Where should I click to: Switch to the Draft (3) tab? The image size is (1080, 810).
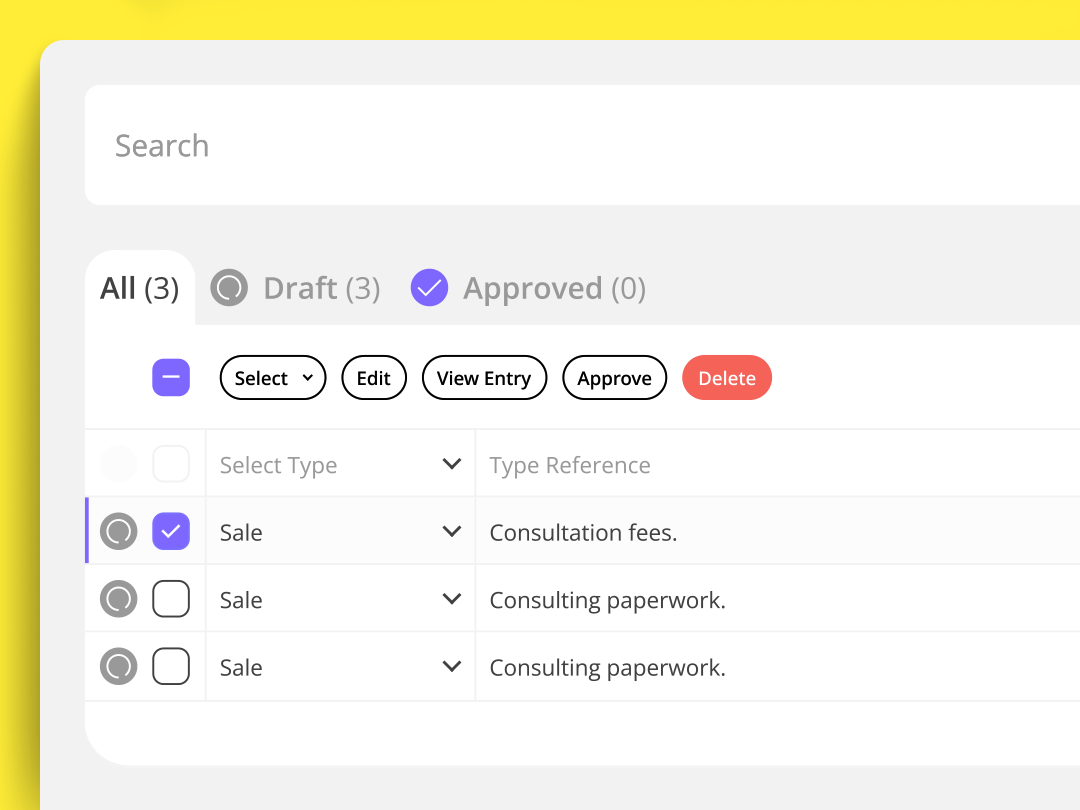tap(322, 288)
